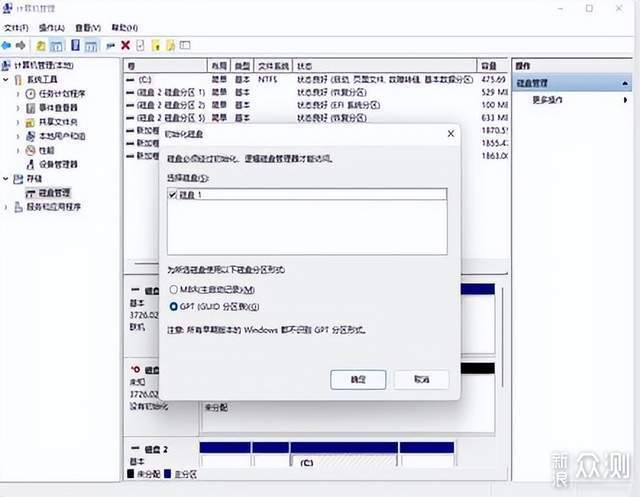Screen dimensions: 640x497
Task: Click the 计算机管理 title bar app icon
Action: pyautogui.click(x=7, y=8)
